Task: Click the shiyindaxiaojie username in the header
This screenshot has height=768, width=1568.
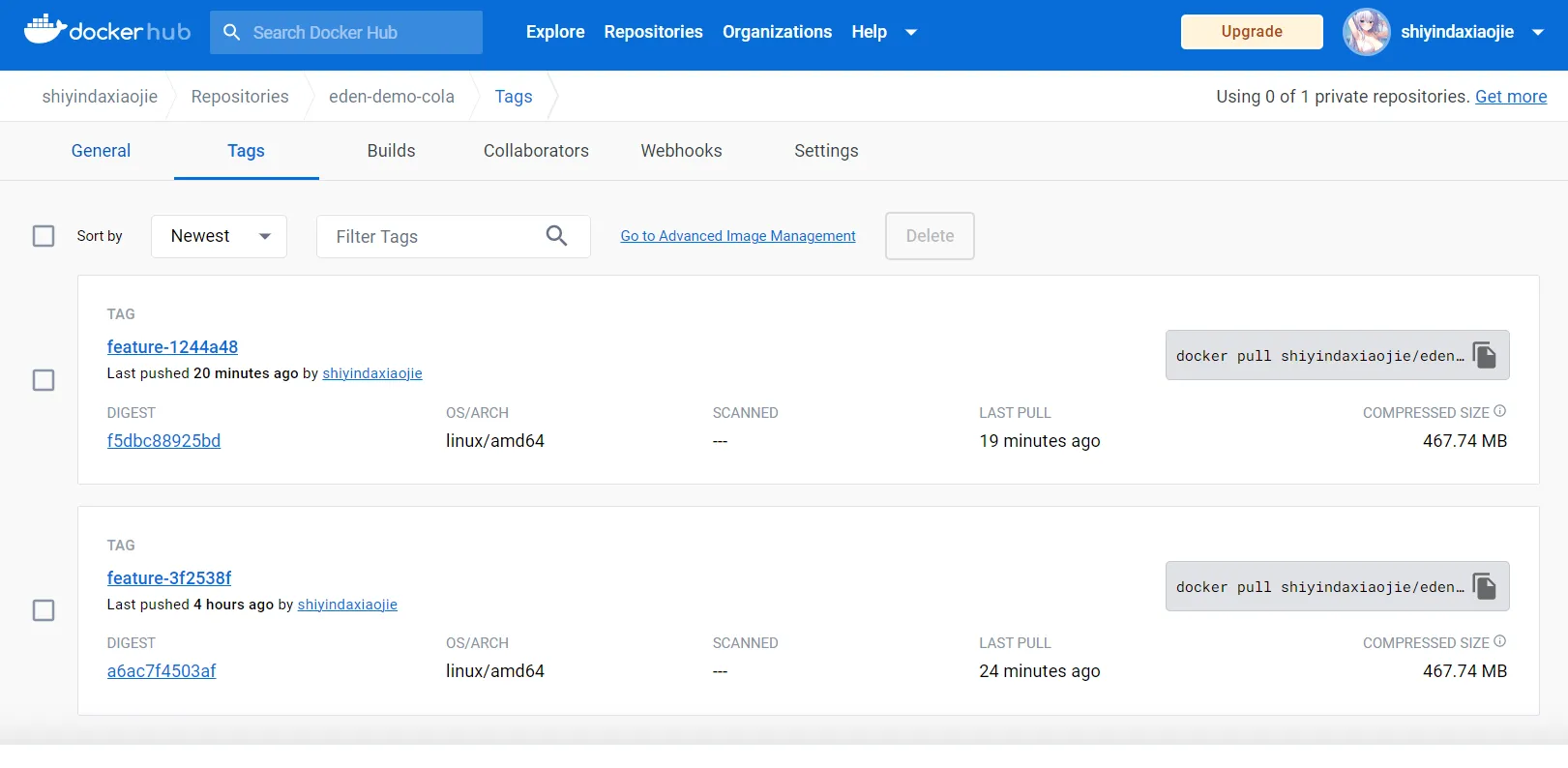Action: click(1457, 32)
